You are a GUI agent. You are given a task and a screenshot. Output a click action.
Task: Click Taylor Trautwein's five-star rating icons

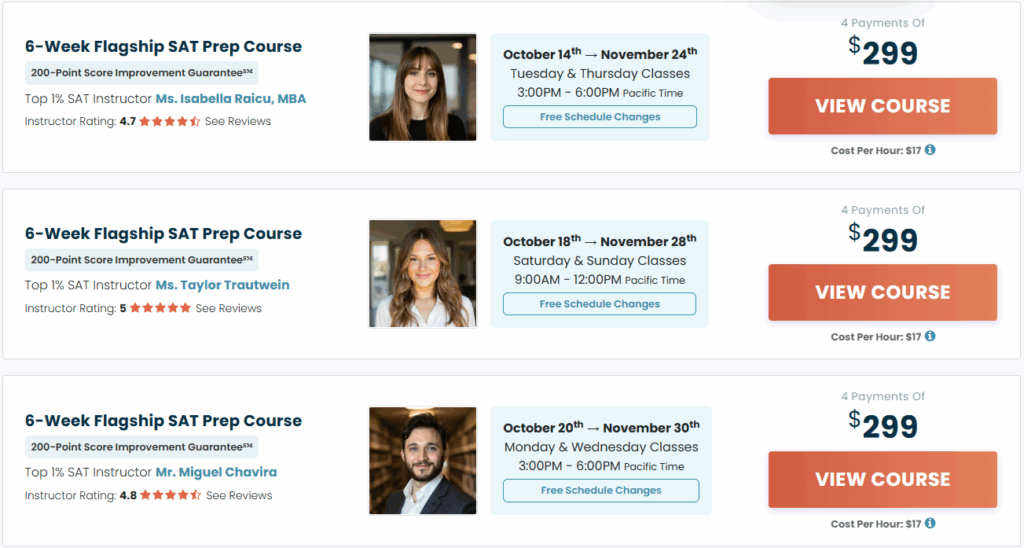tap(160, 308)
